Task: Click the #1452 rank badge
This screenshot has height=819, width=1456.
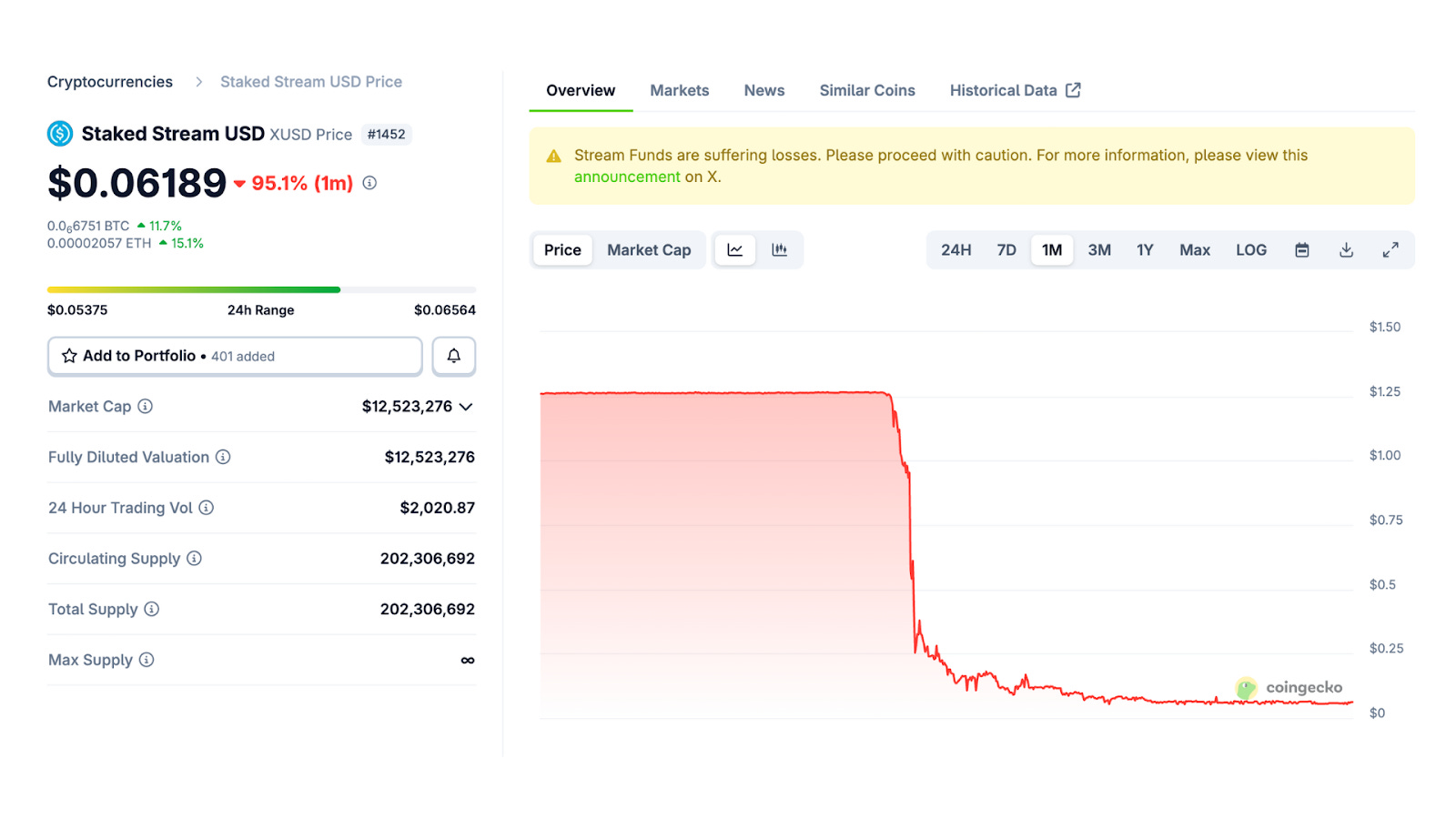Action: [387, 135]
